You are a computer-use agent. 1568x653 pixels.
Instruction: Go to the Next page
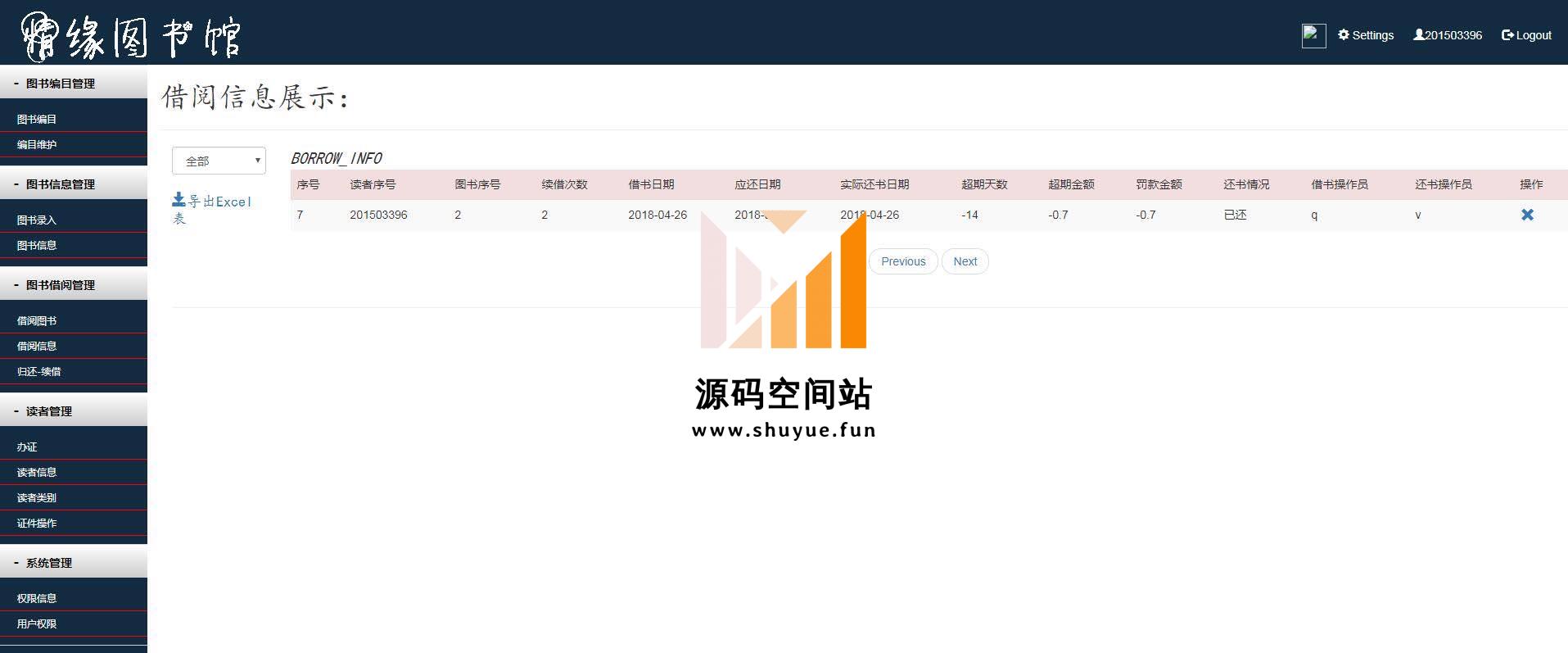(x=965, y=261)
